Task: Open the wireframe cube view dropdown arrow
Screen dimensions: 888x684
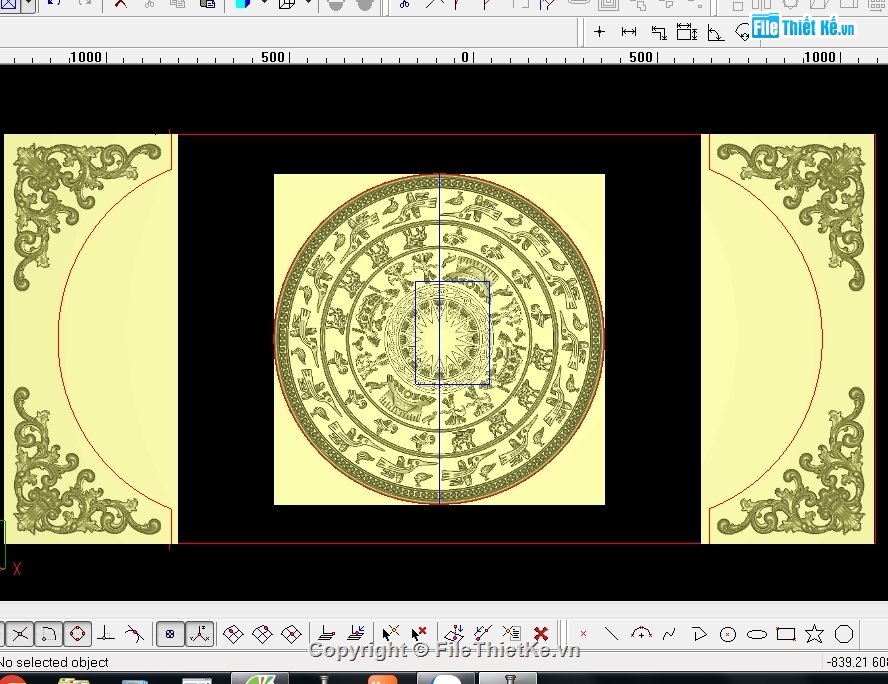Action: click(307, 4)
